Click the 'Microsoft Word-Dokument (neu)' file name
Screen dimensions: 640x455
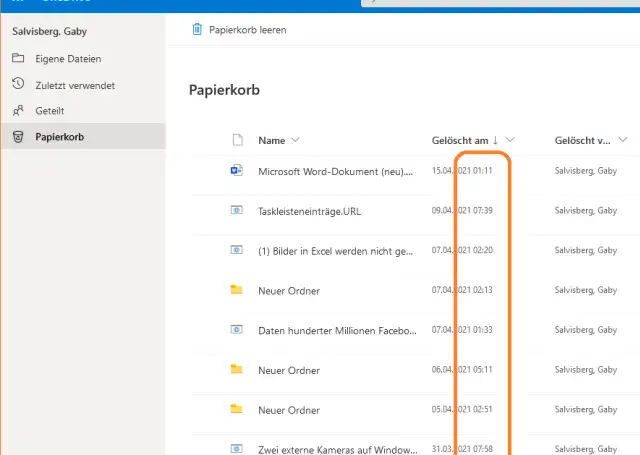click(335, 171)
